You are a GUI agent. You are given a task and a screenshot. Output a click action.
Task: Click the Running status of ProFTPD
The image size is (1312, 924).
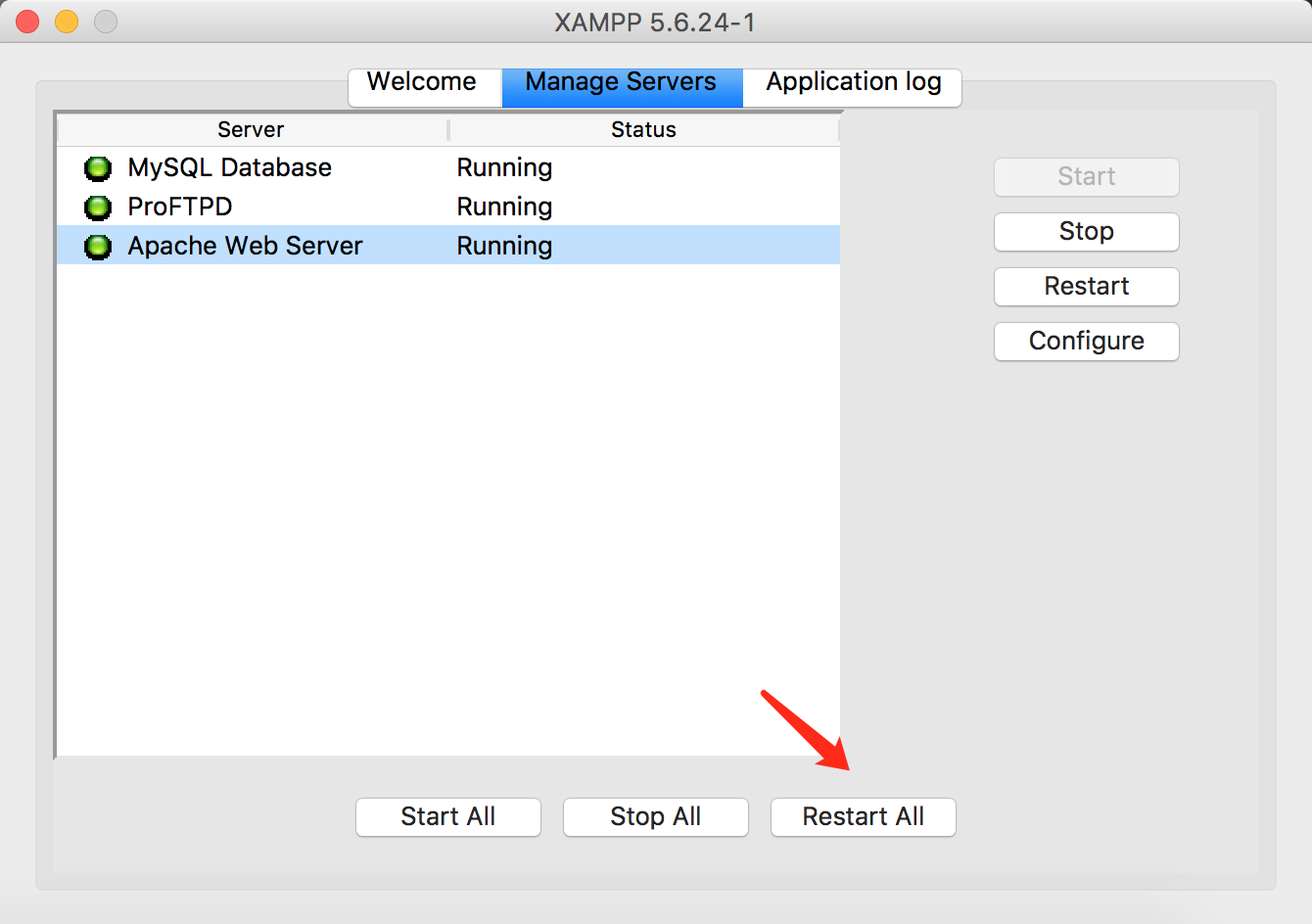(504, 208)
